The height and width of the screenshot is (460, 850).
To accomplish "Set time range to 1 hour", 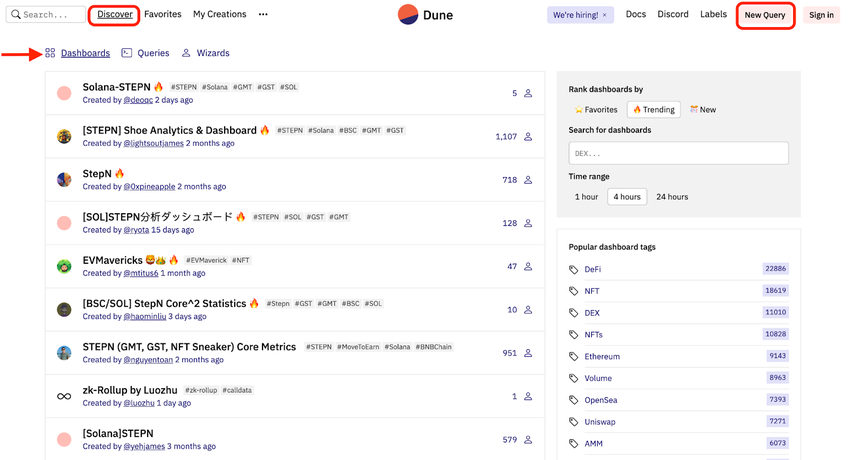I will click(x=586, y=197).
